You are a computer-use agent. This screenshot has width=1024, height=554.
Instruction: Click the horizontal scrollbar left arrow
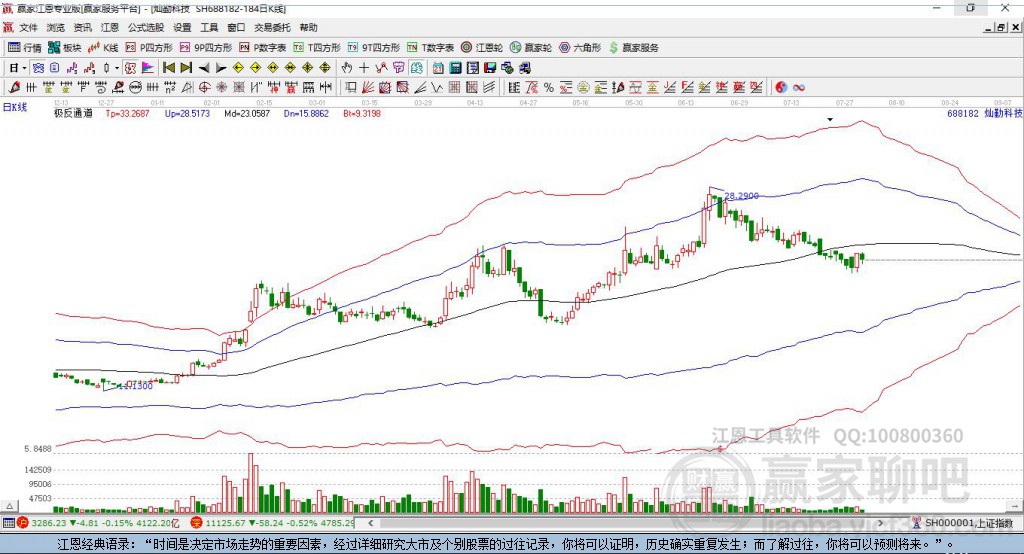click(x=371, y=523)
